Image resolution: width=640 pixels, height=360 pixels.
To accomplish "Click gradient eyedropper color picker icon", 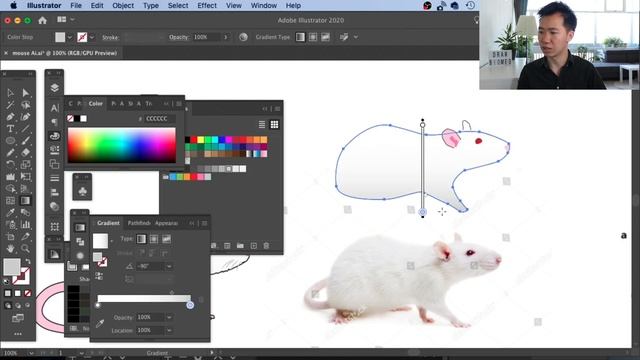I will tap(100, 324).
